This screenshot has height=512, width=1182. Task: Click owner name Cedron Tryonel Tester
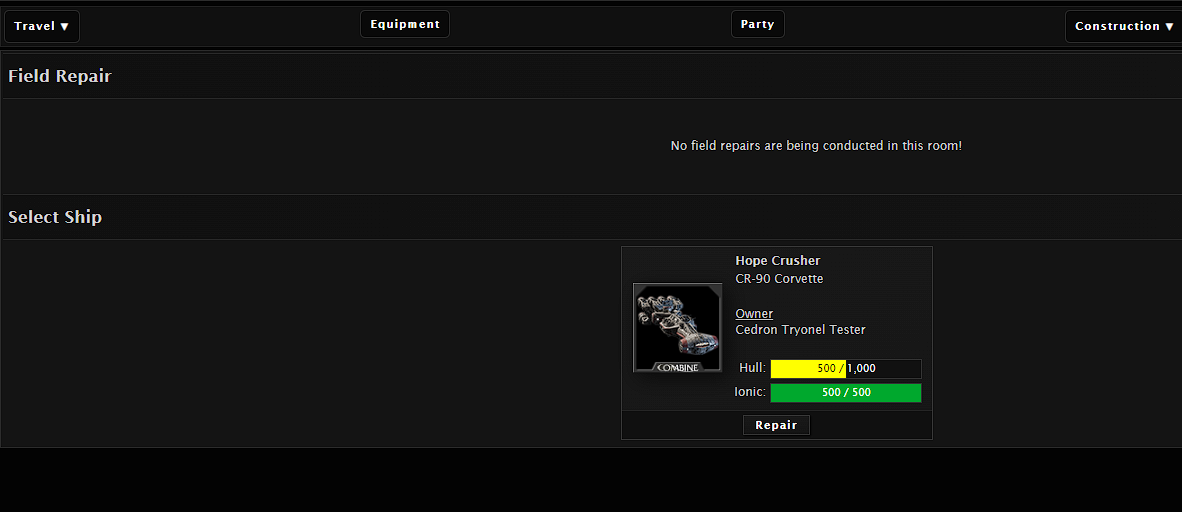tap(801, 330)
